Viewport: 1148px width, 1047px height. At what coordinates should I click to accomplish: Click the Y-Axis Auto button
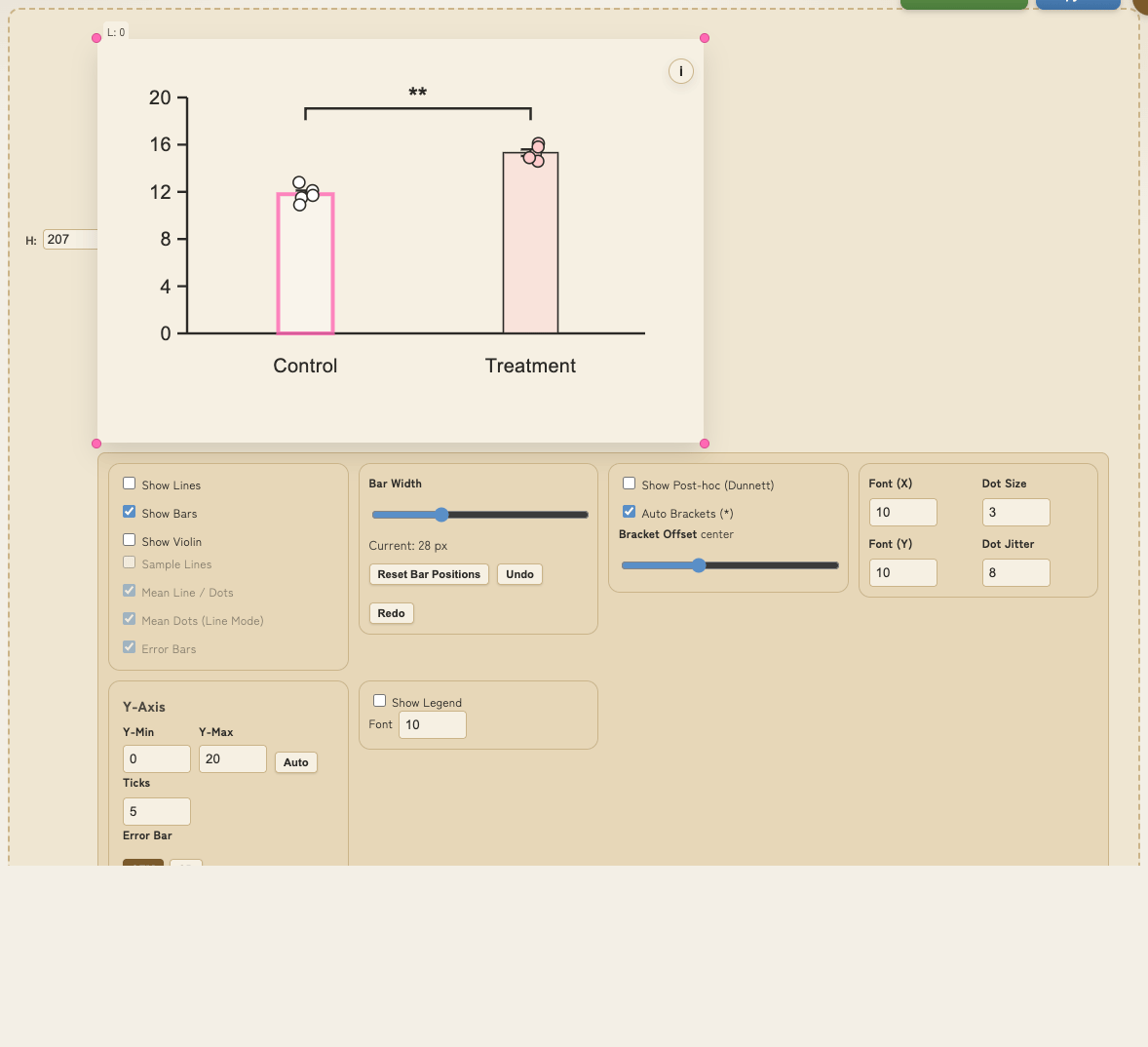296,762
